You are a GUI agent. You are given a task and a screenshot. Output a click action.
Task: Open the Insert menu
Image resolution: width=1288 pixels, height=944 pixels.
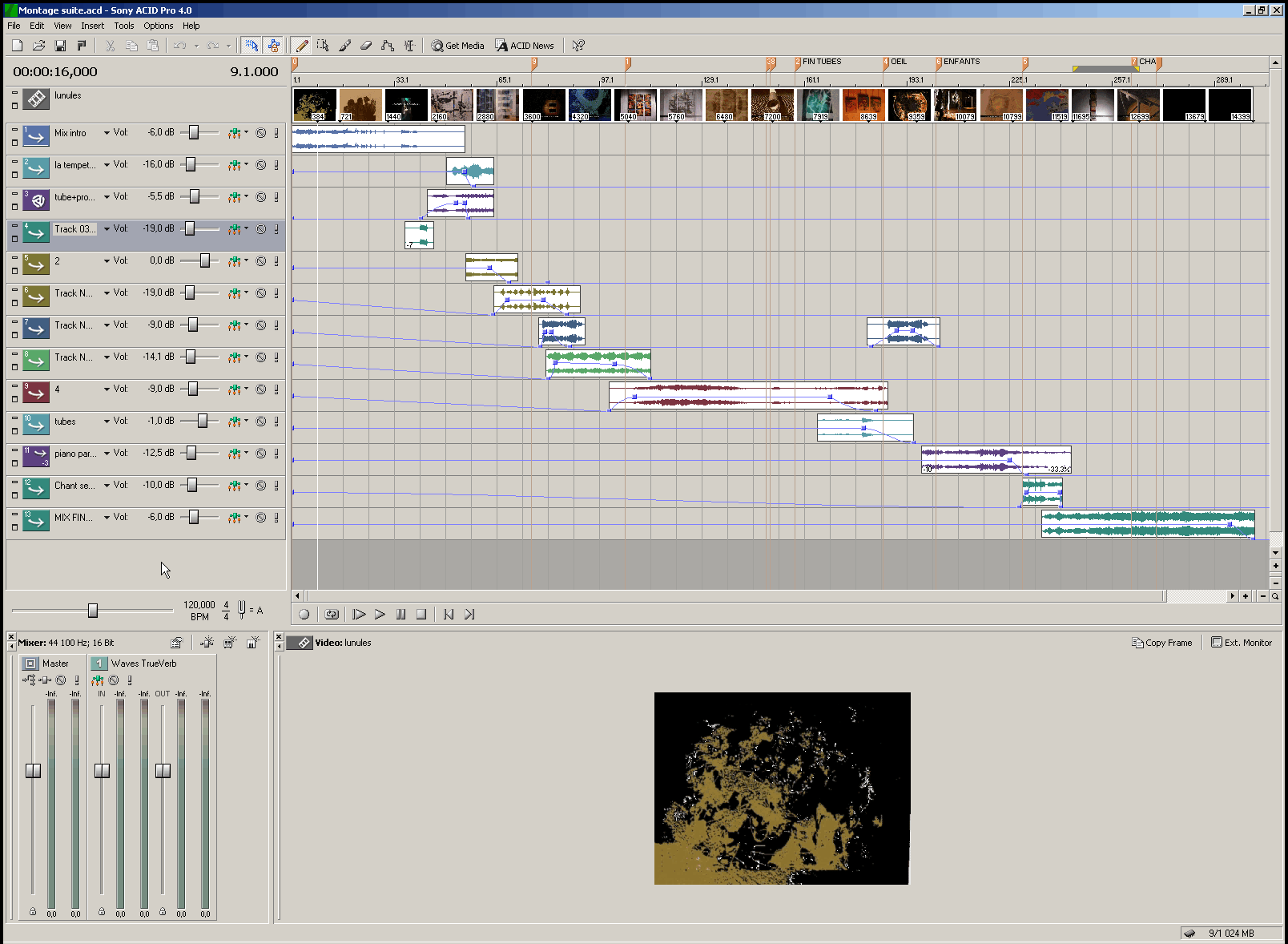(92, 26)
